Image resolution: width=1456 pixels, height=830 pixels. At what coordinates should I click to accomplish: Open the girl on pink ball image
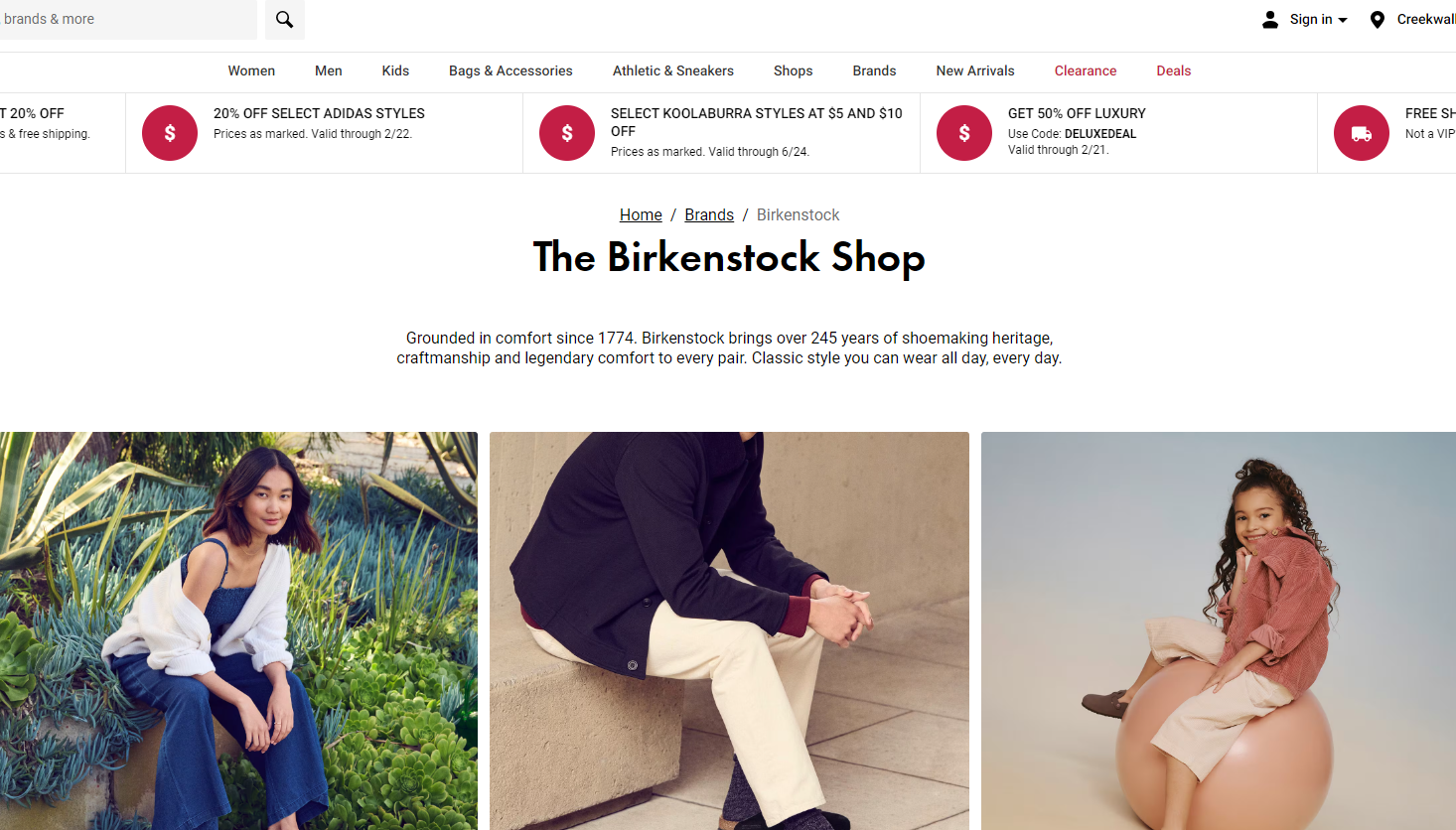pyautogui.click(x=1219, y=630)
